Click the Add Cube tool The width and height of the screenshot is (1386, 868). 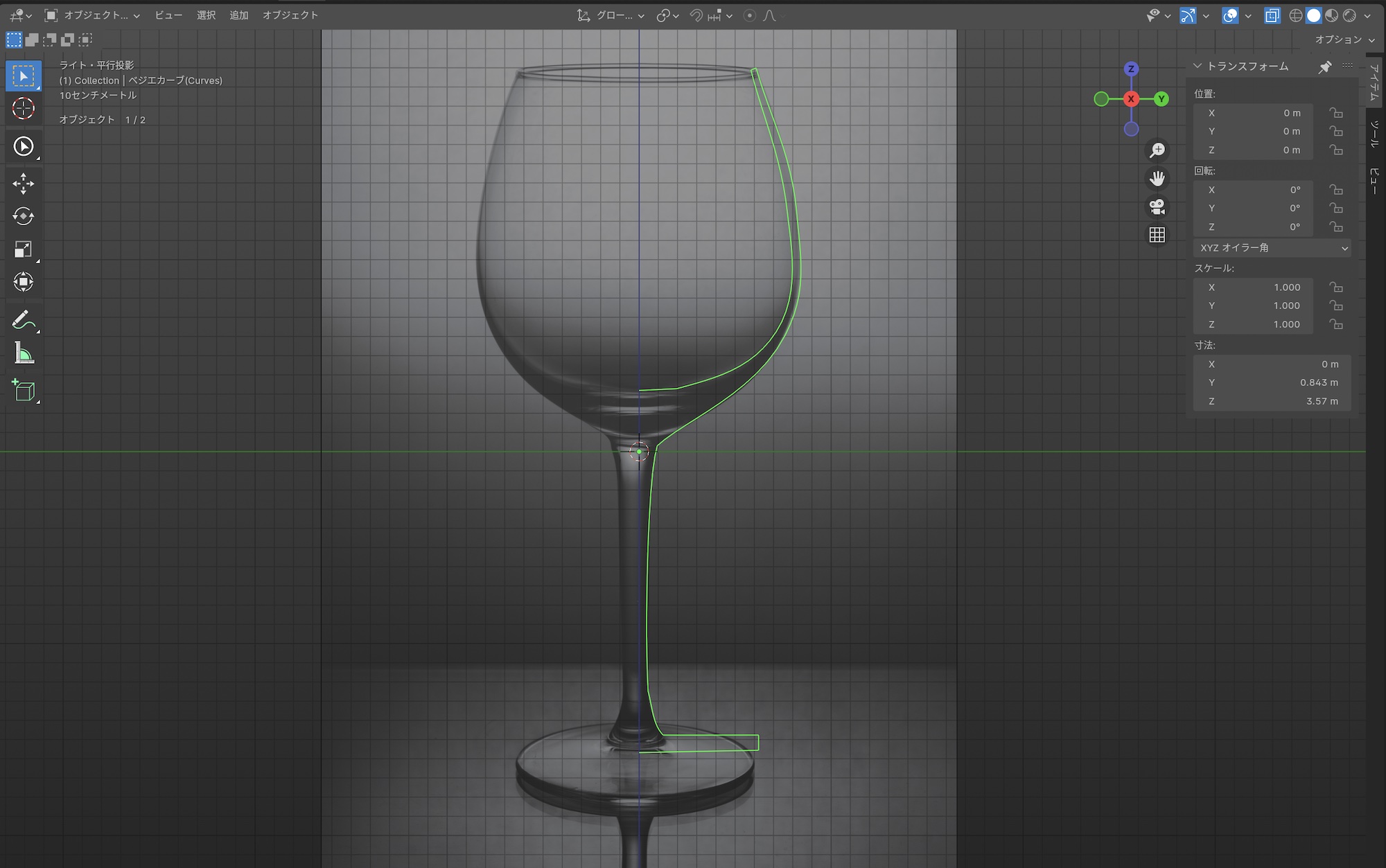click(x=24, y=391)
